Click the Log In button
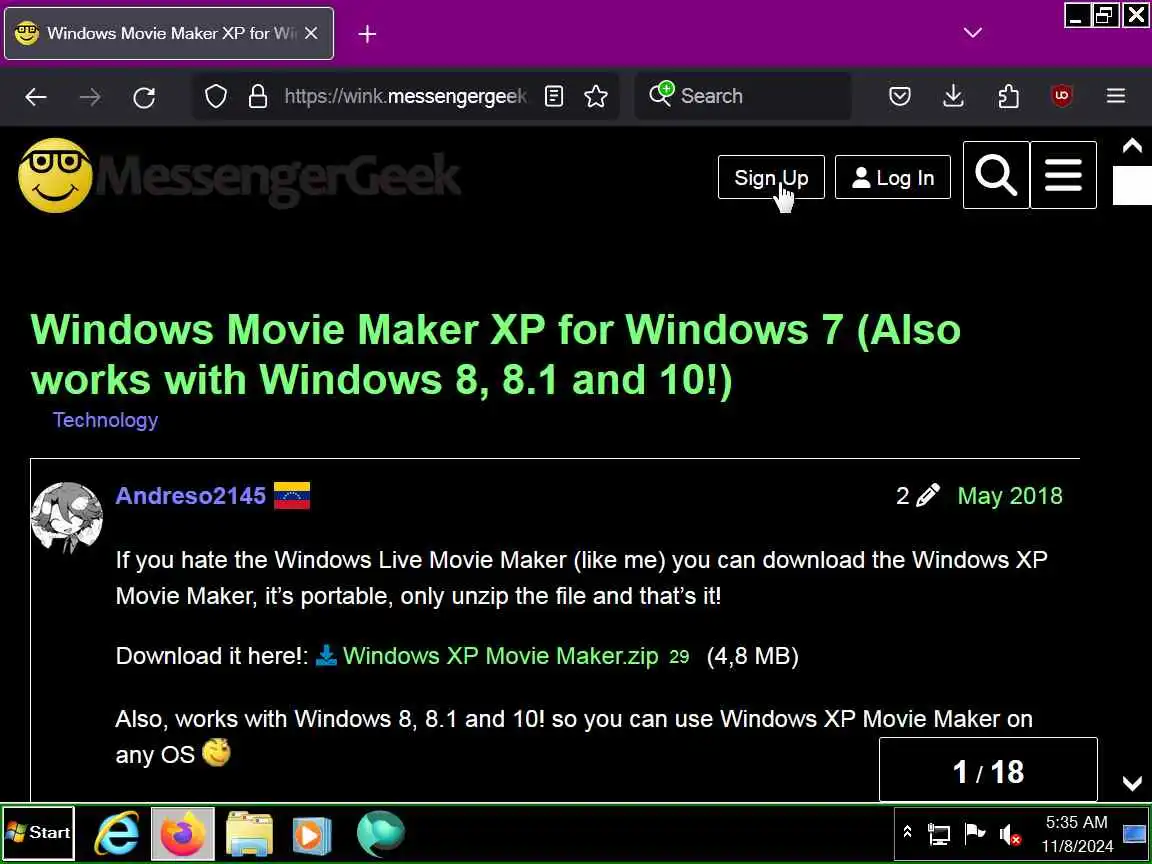 tap(893, 178)
